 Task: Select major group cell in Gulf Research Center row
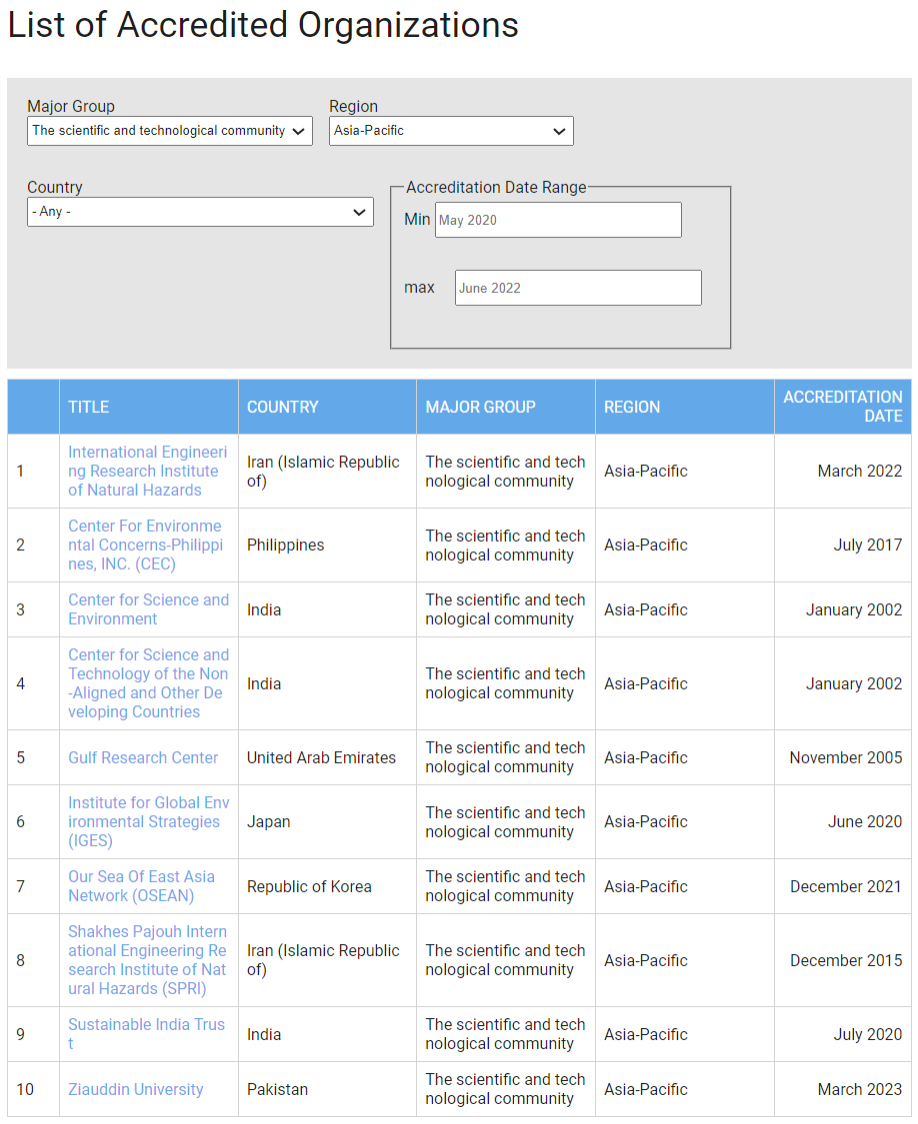pyautogui.click(x=505, y=758)
